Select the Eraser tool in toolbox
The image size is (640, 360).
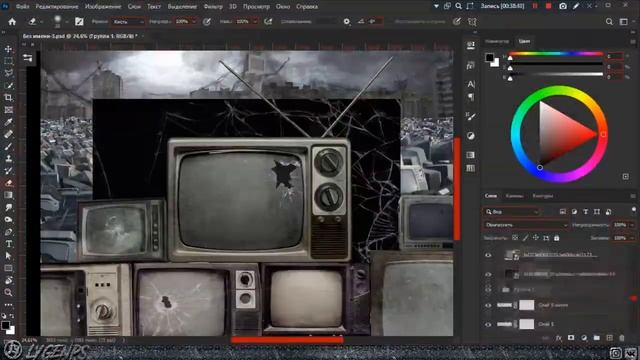point(8,183)
